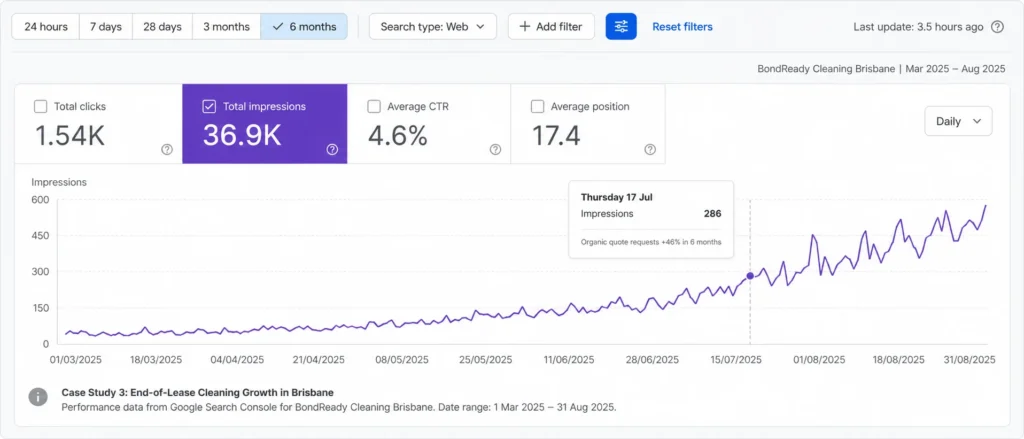Click the 1.54K total clicks value
1024x439 pixels.
point(69,135)
